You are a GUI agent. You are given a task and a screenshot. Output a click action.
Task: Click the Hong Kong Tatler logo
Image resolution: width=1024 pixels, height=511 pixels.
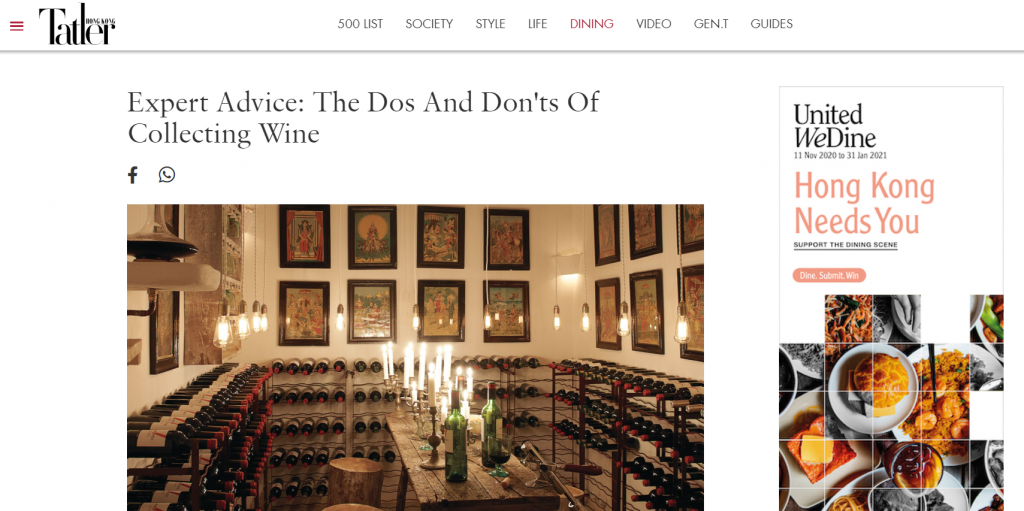tap(77, 25)
